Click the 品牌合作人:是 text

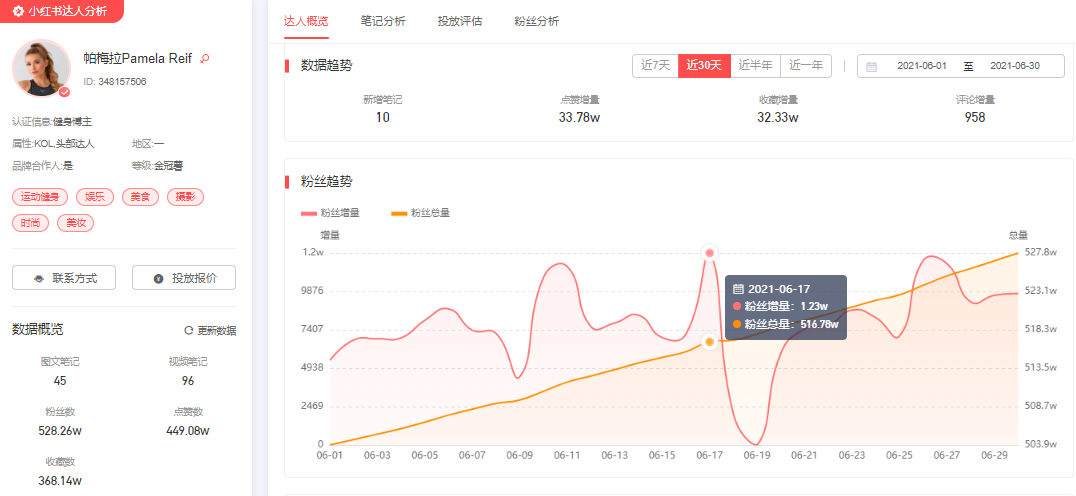(x=43, y=165)
